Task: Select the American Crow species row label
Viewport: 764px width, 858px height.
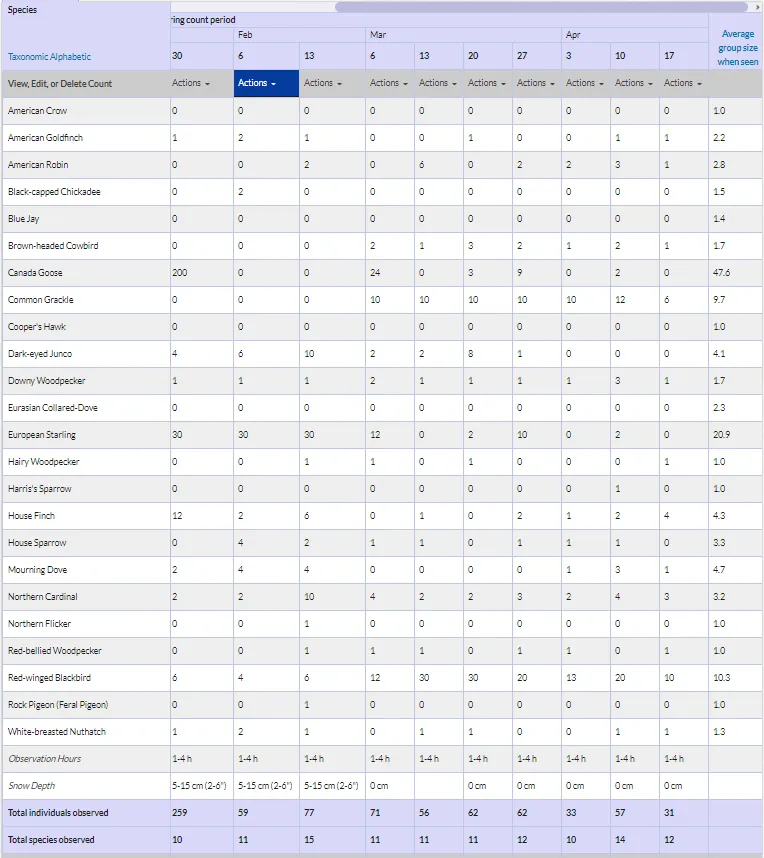Action: pyautogui.click(x=37, y=111)
